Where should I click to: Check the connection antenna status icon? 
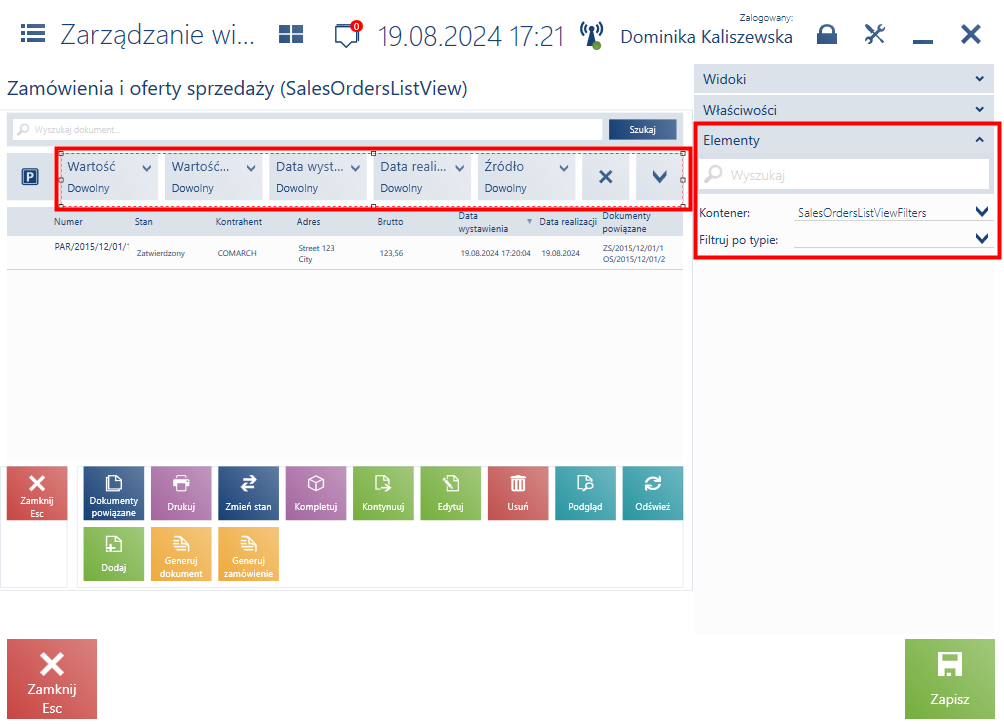[x=592, y=35]
